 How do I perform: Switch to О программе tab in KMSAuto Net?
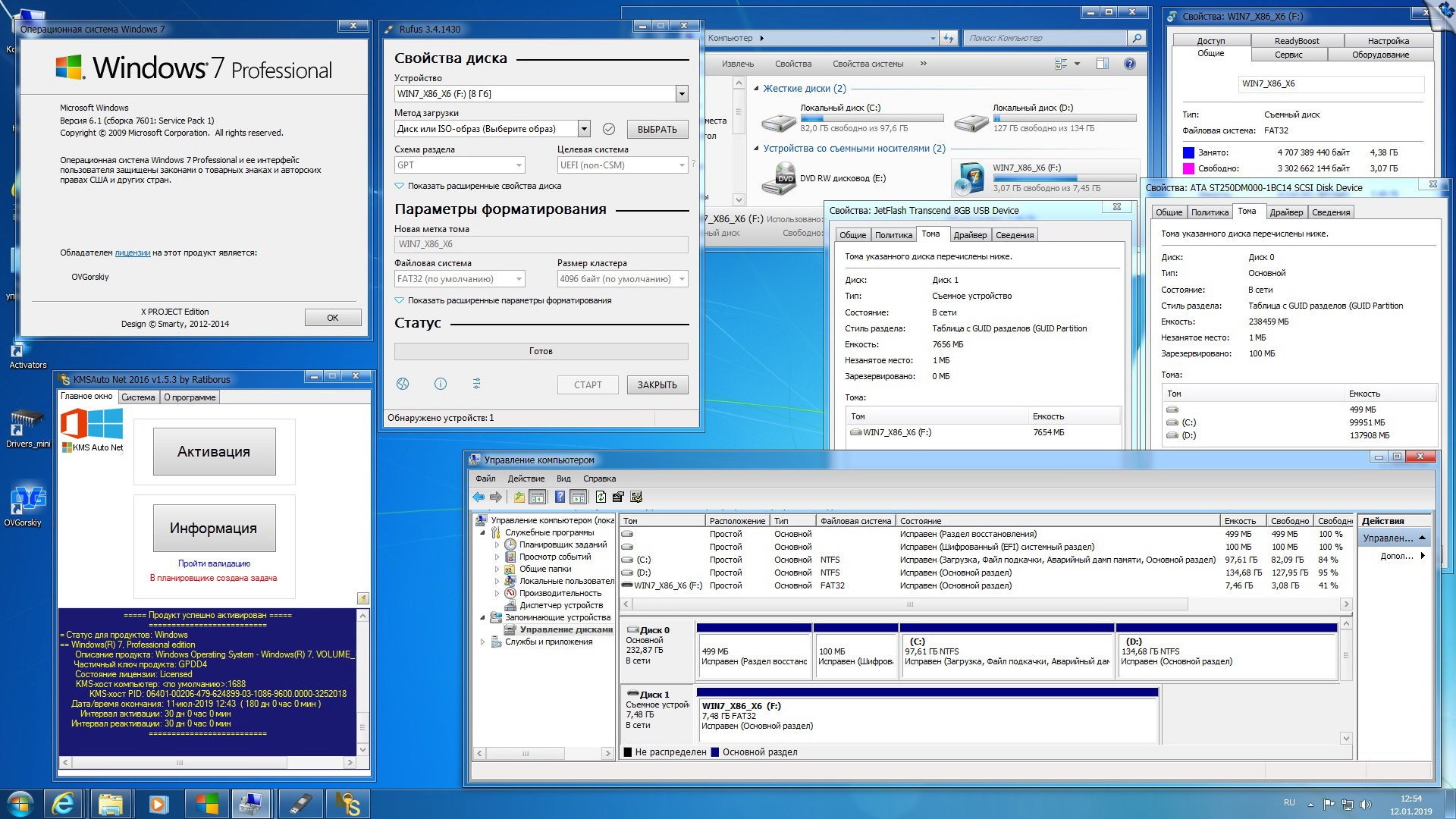(190, 397)
